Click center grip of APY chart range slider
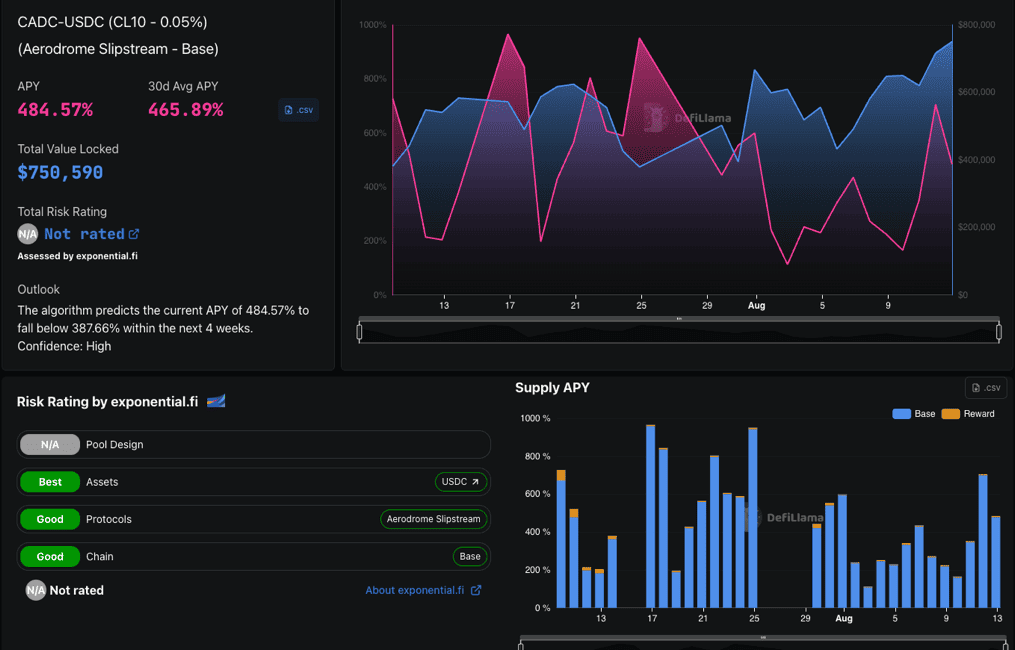The width and height of the screenshot is (1015, 650). [679, 319]
